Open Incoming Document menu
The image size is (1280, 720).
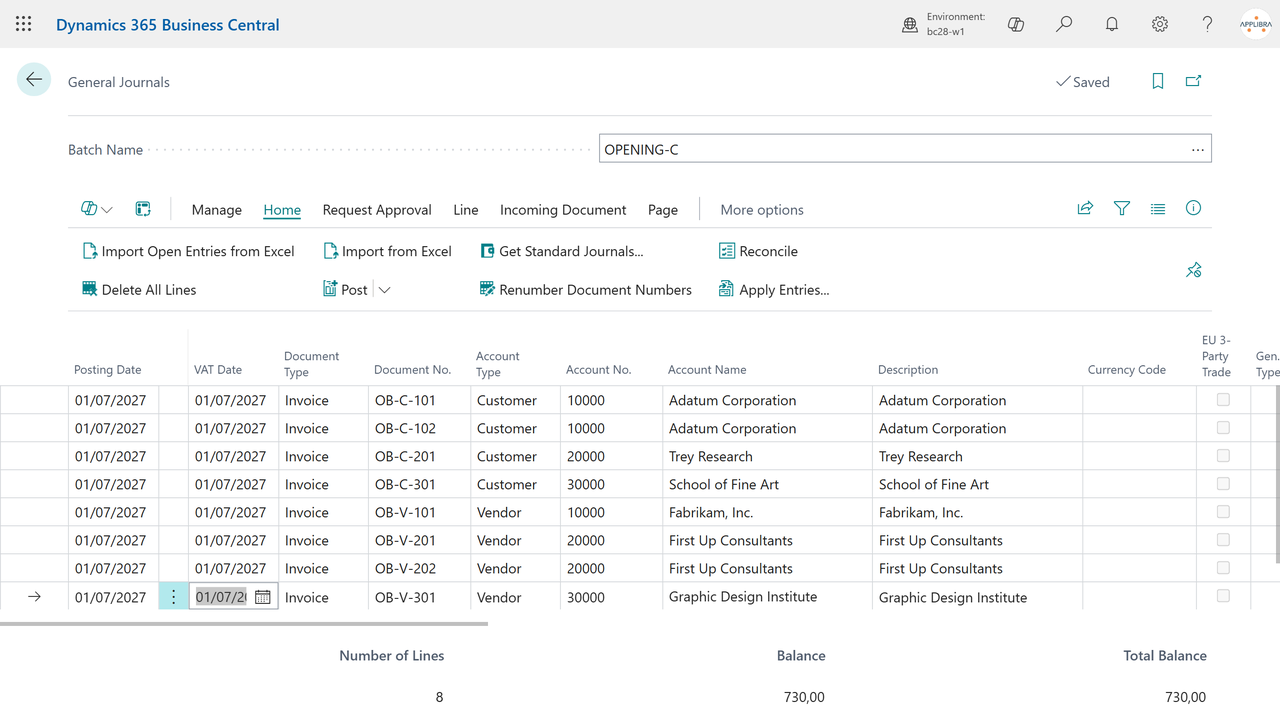563,210
